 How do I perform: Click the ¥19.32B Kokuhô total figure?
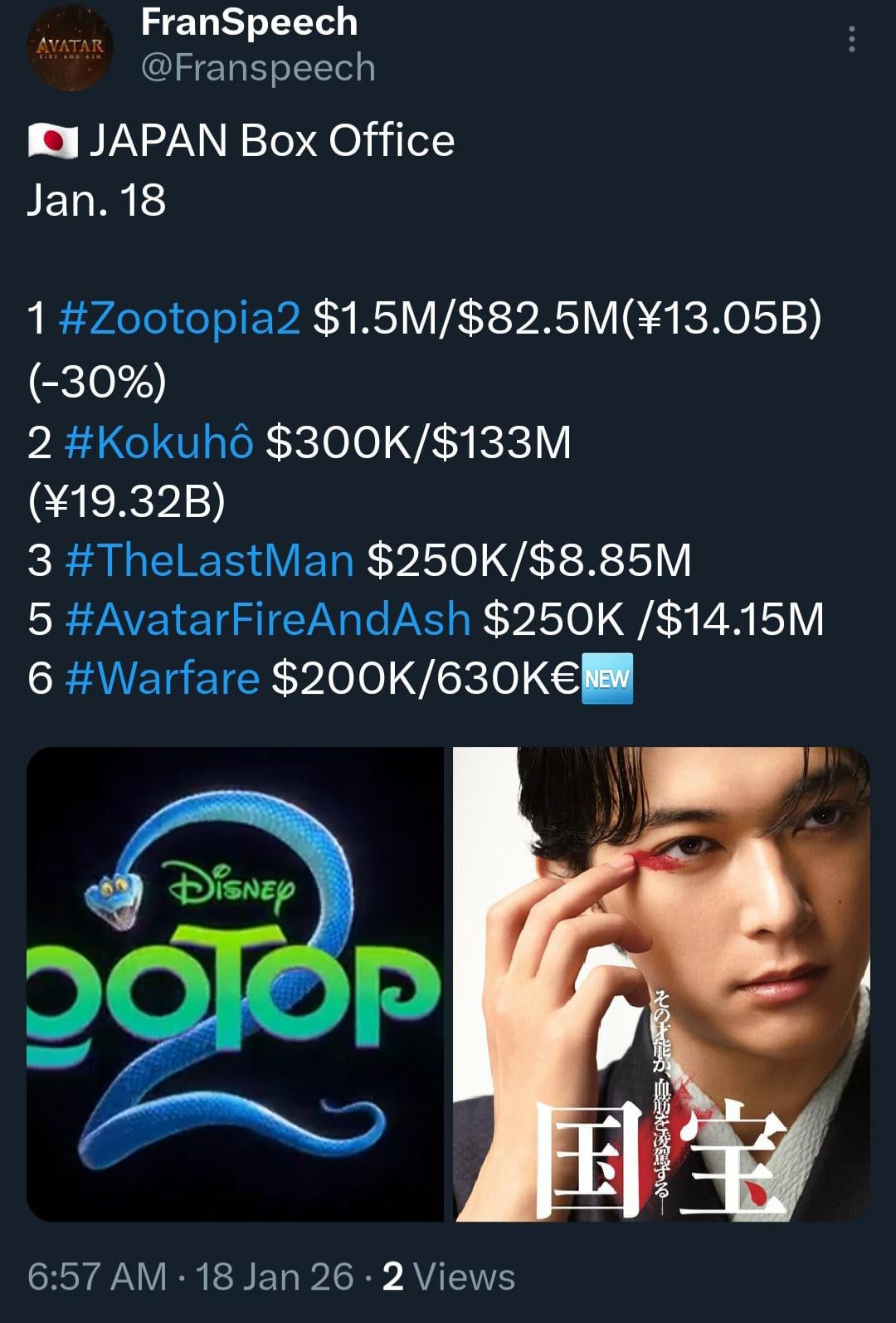point(126,500)
